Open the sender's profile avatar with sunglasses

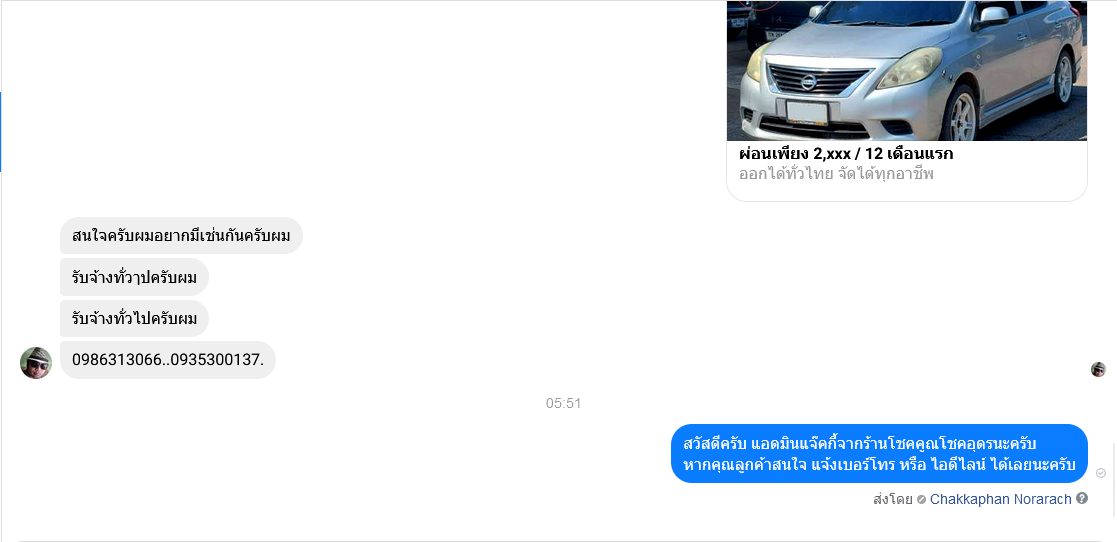coord(36,363)
